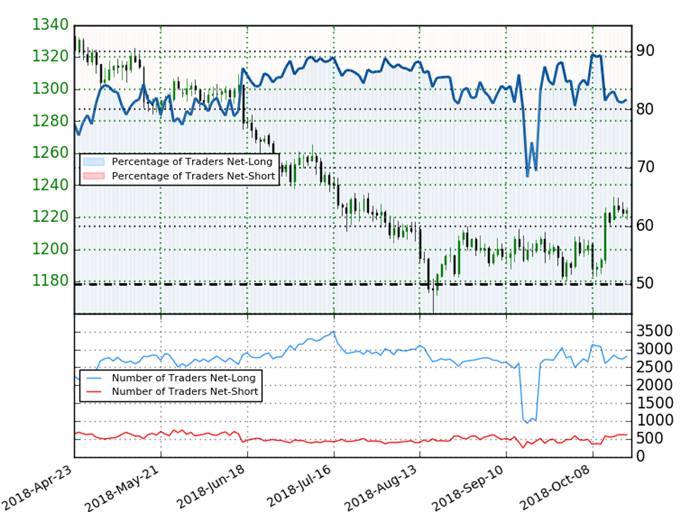
Task: Click the red line legend marker for Net-Short count
Action: (x=94, y=391)
